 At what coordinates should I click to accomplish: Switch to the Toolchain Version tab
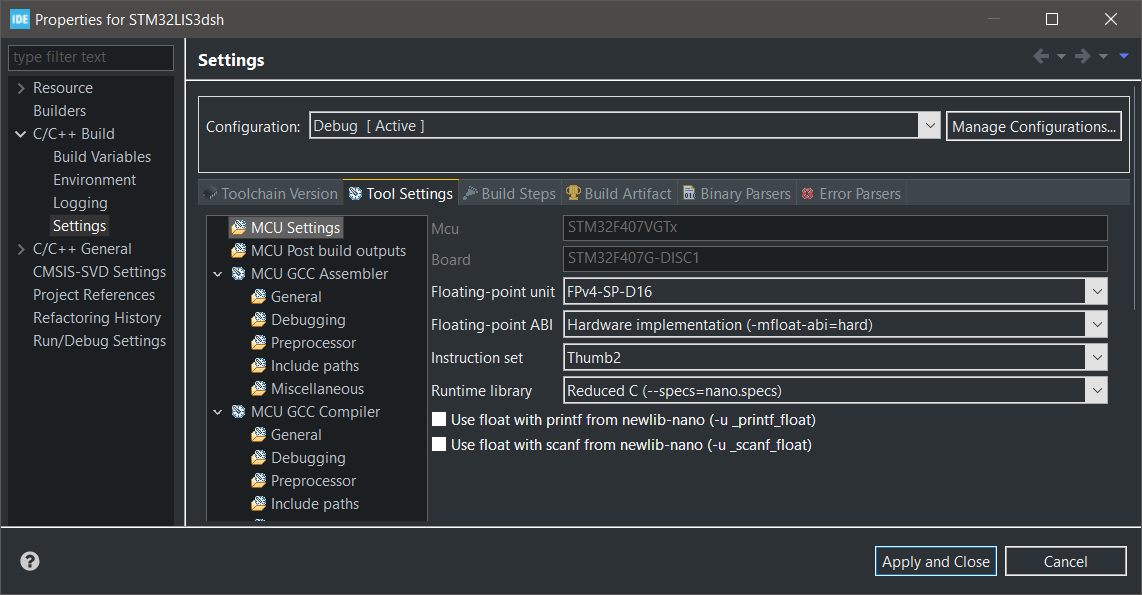click(271, 194)
